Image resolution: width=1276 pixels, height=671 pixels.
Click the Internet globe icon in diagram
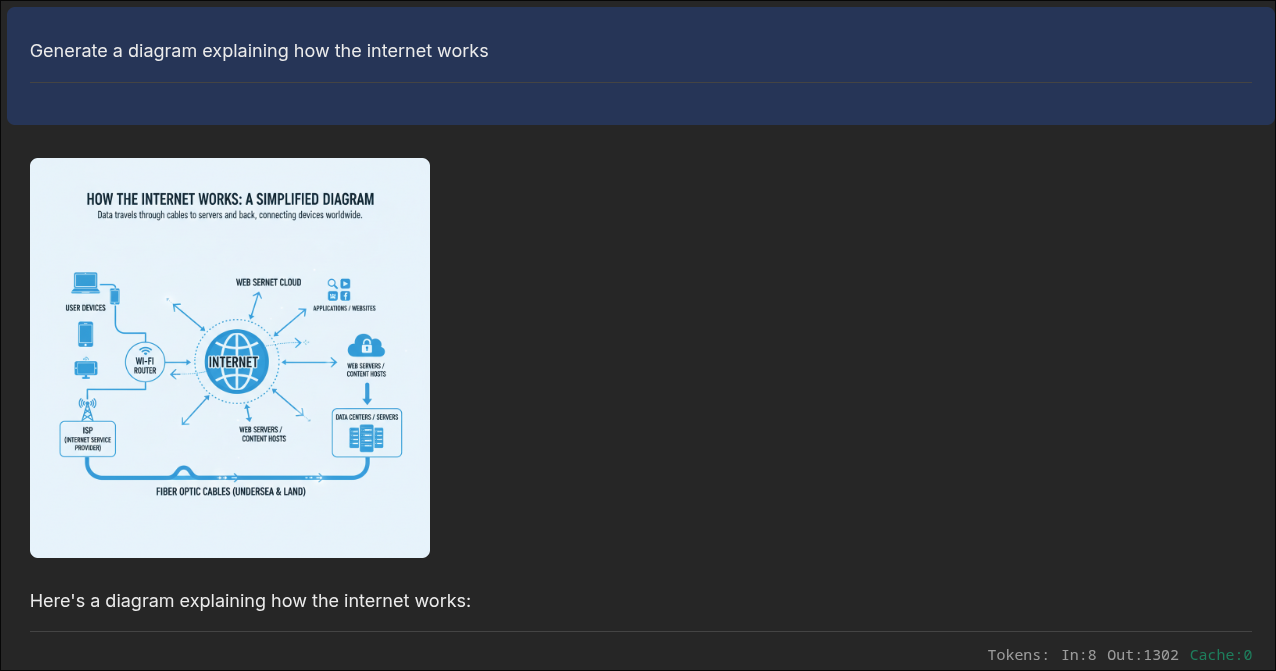coord(232,361)
